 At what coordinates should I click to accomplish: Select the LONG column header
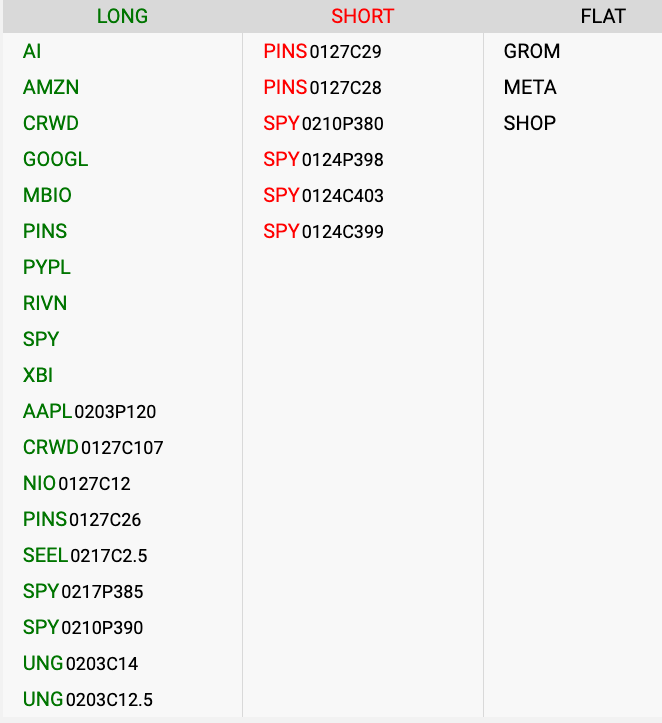pos(122,16)
